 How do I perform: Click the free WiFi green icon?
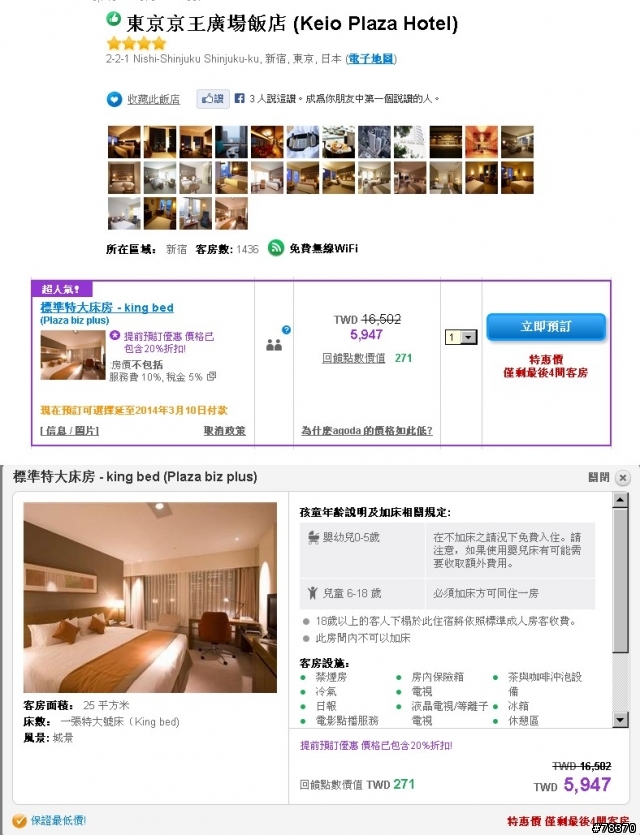tap(276, 248)
